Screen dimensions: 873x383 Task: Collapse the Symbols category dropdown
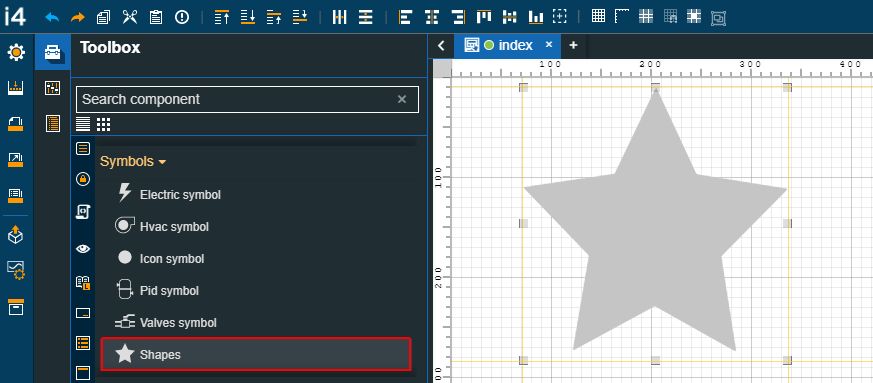[133, 161]
